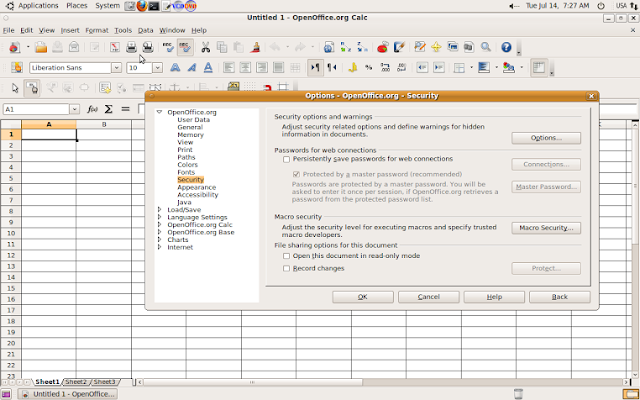Open the font size dropdown arrow

coord(158,68)
